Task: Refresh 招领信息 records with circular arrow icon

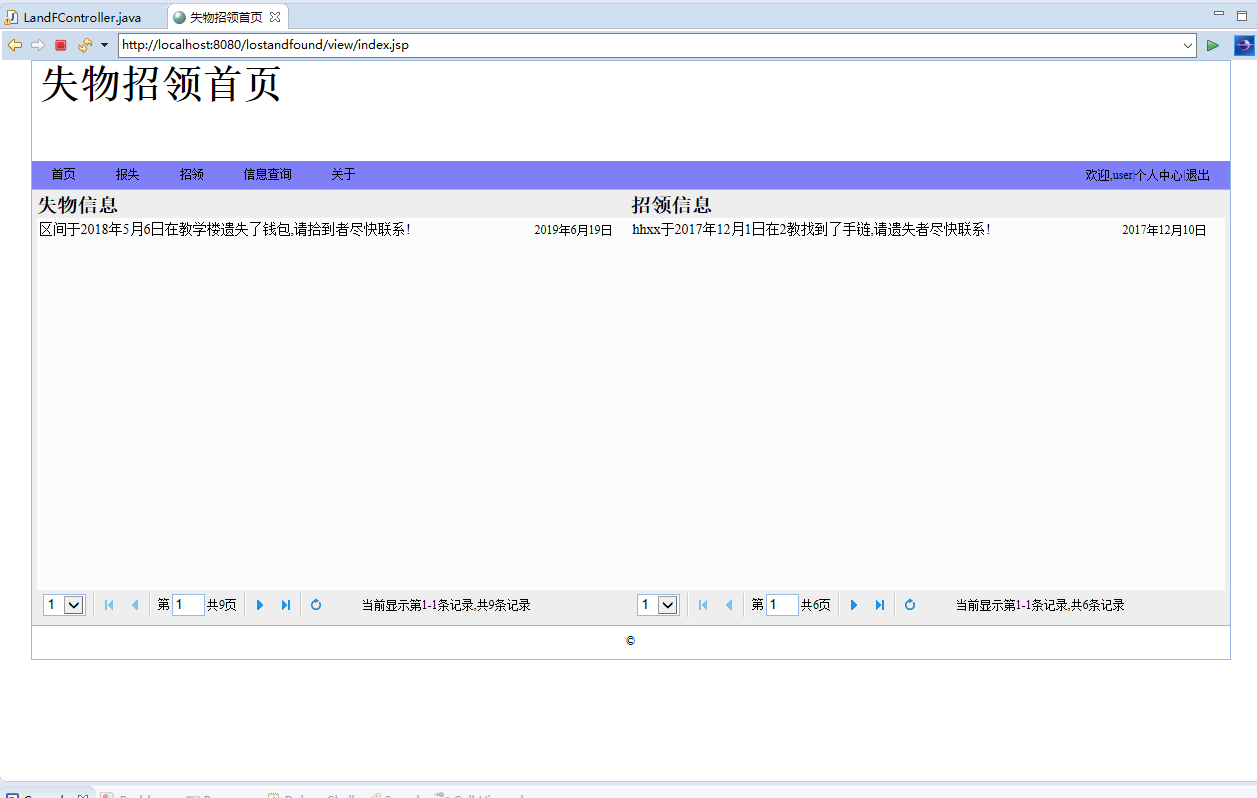Action: (x=909, y=604)
